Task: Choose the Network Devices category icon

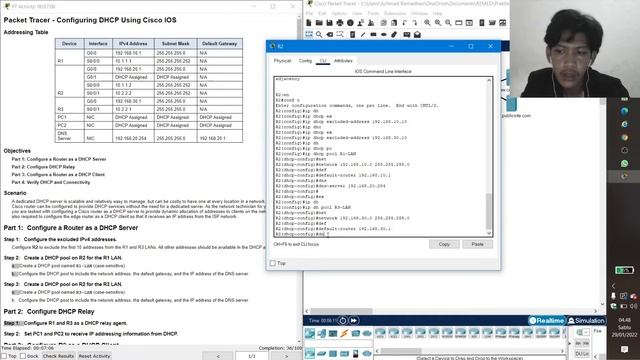Action: 310,333
